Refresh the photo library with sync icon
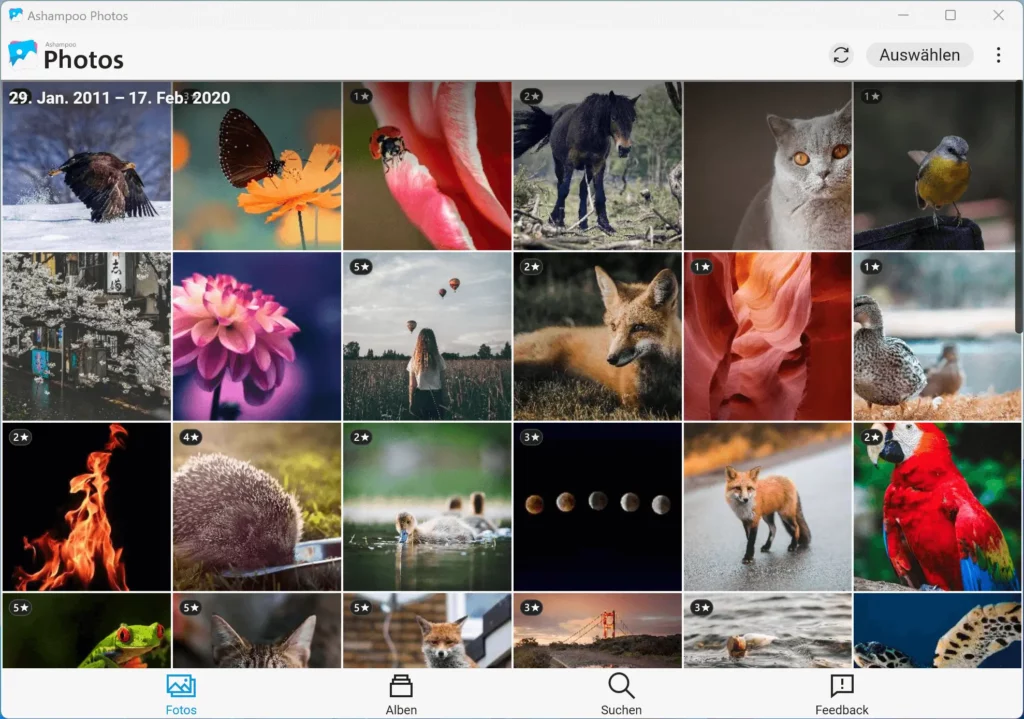Viewport: 1024px width, 719px height. pos(841,55)
